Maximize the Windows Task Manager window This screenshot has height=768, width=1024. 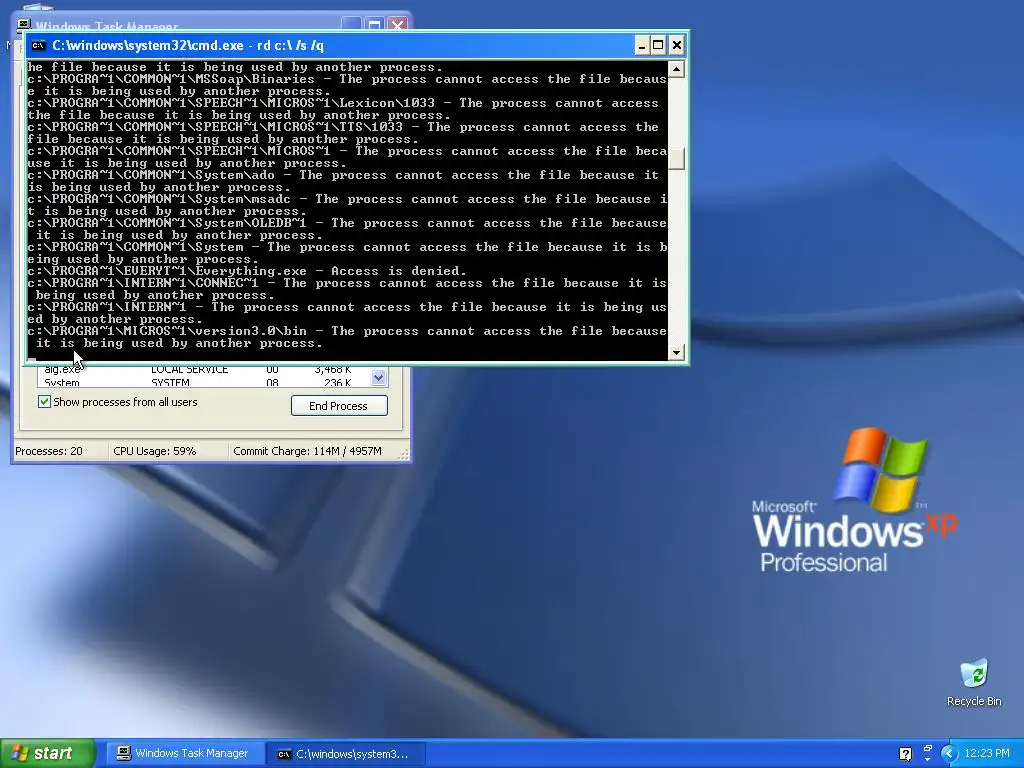coord(374,25)
